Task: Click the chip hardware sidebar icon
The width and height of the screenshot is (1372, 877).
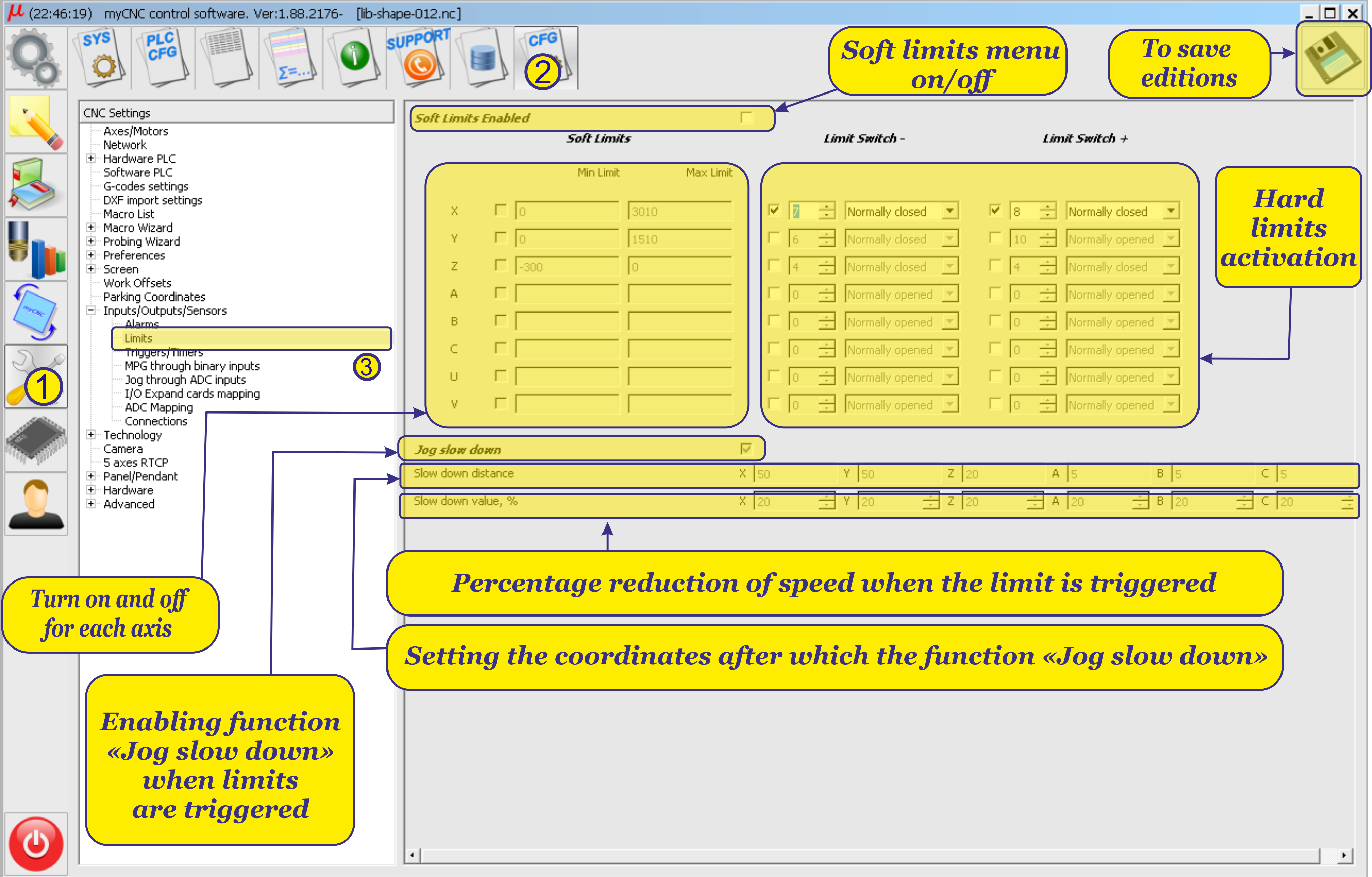Action: coord(36,440)
